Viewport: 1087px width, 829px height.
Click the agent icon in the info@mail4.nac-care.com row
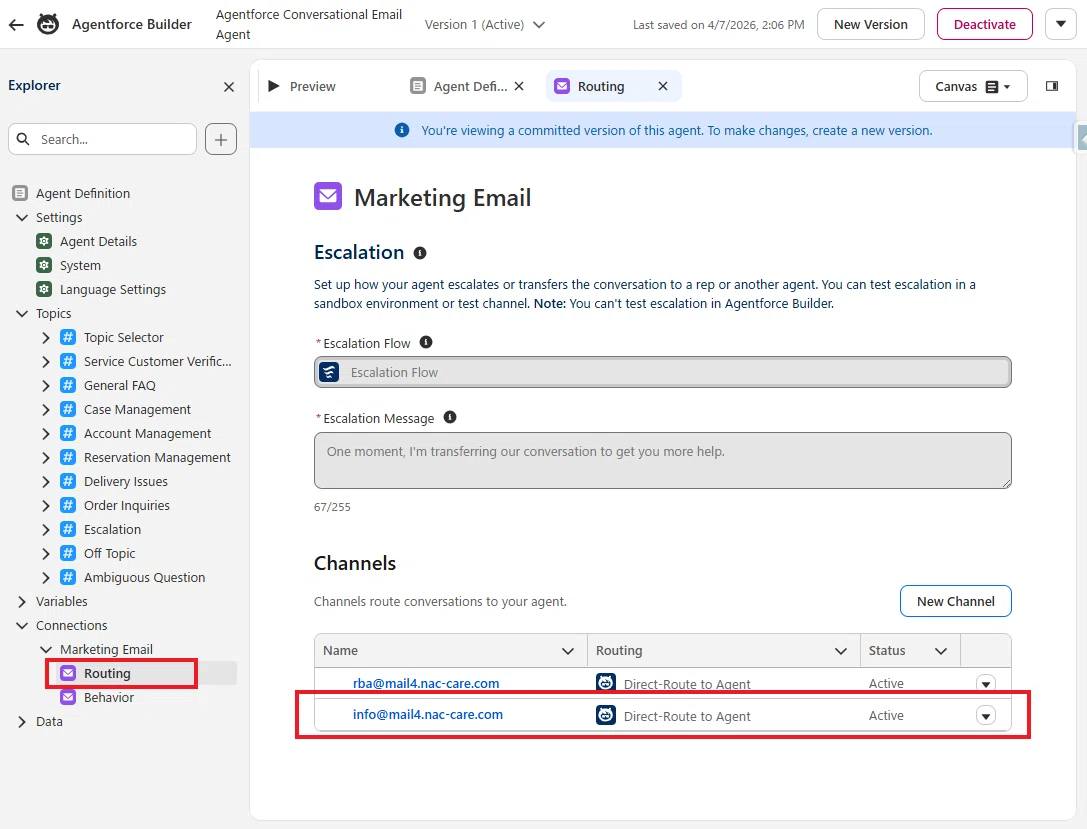coord(606,715)
